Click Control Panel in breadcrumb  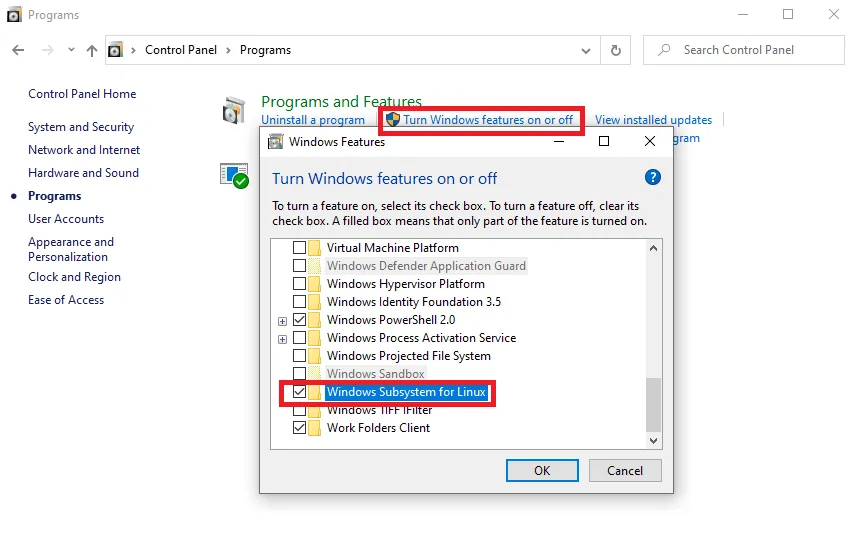pos(181,50)
